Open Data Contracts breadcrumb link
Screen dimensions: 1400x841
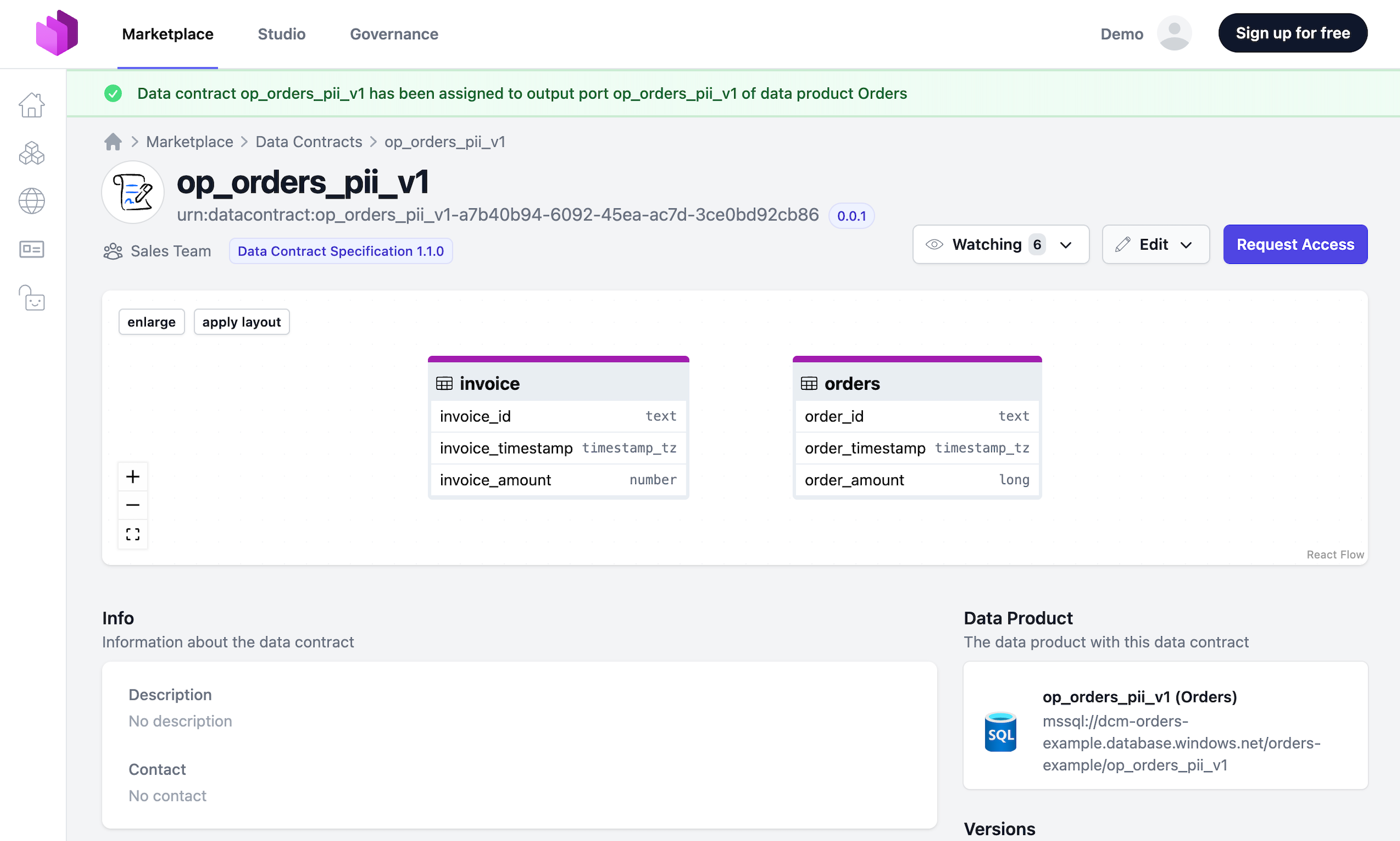(x=309, y=142)
